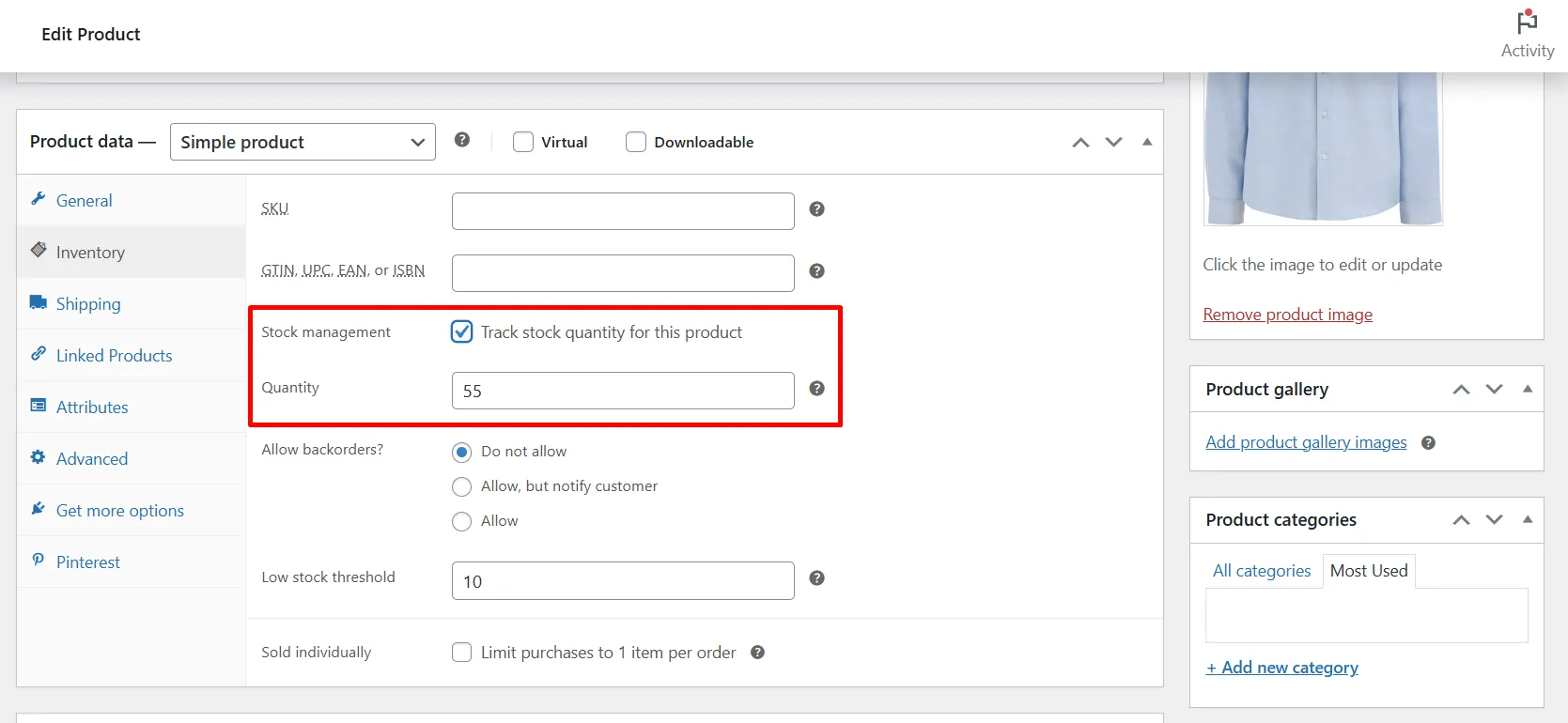Viewport: 1568px width, 723px height.
Task: Select the Allow backorders option
Action: click(462, 522)
